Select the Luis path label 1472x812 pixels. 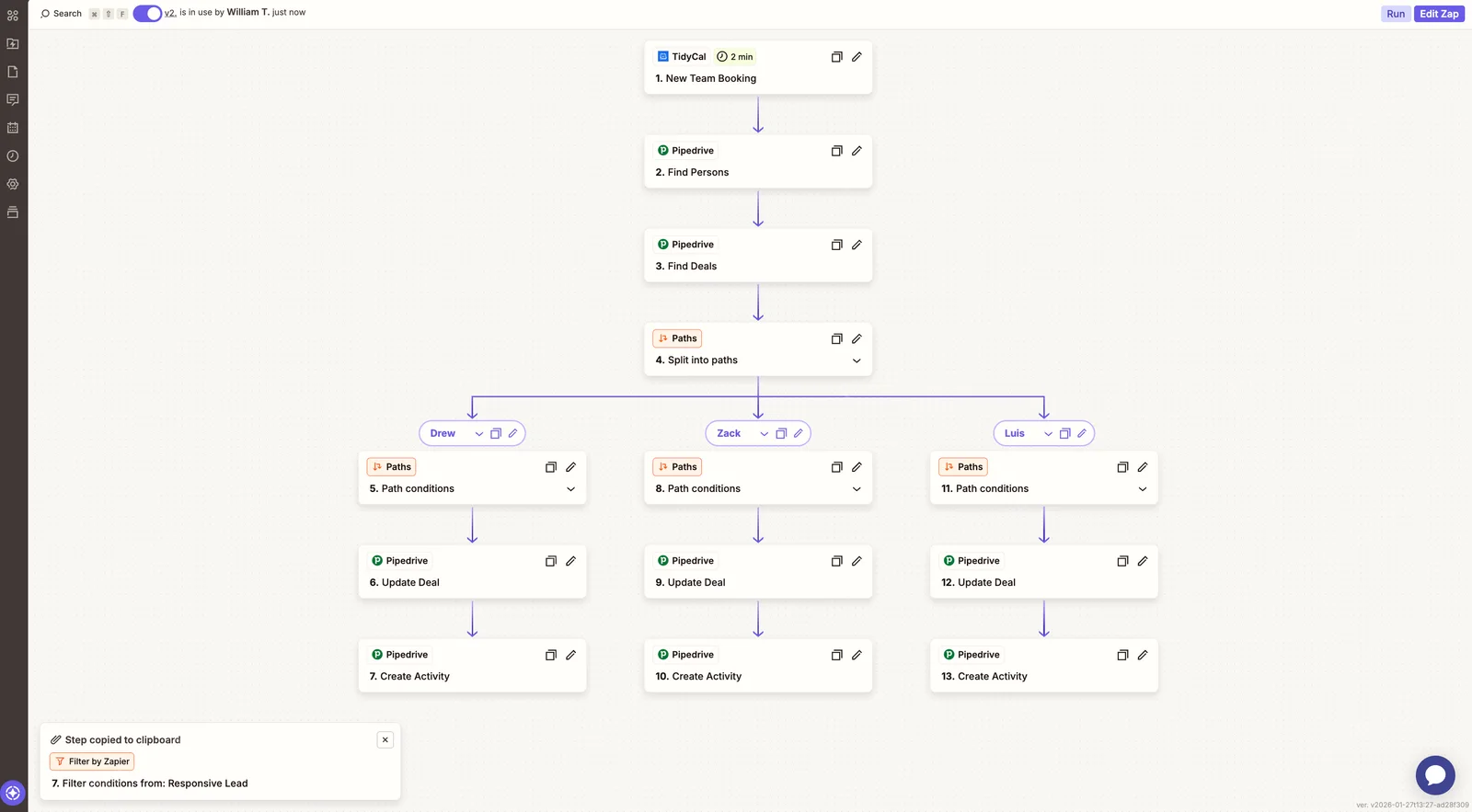point(1015,433)
